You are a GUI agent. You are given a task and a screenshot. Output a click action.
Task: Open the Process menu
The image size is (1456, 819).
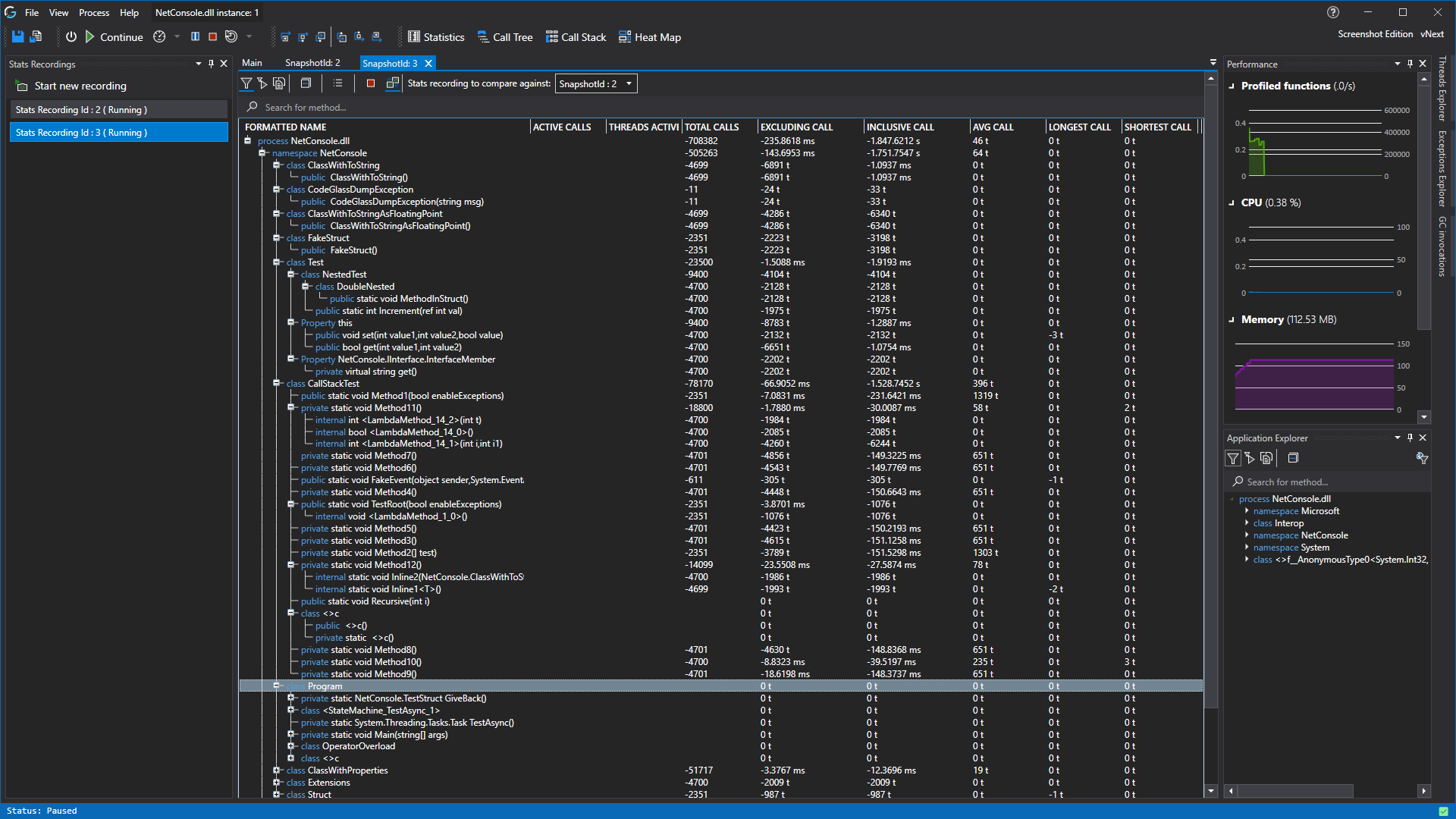[x=94, y=13]
